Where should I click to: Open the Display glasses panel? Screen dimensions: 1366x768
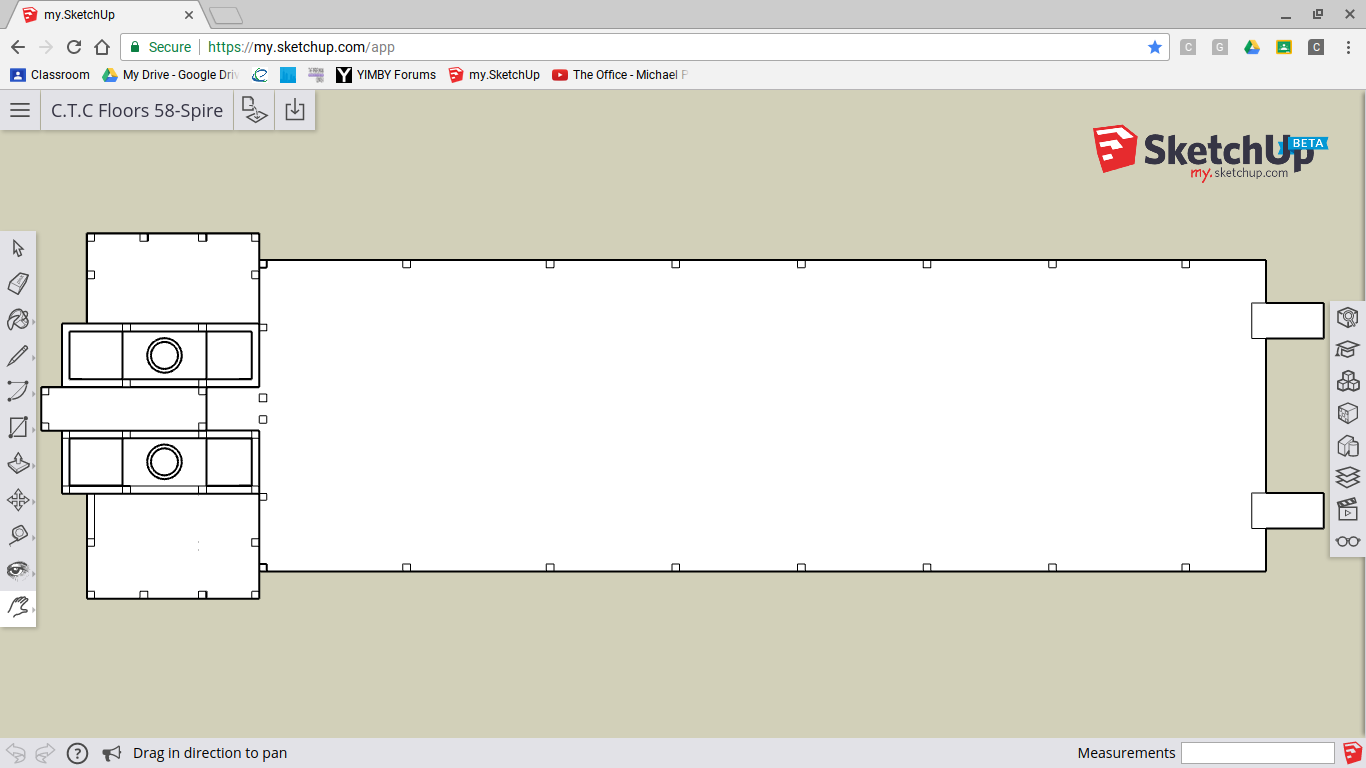point(1348,541)
